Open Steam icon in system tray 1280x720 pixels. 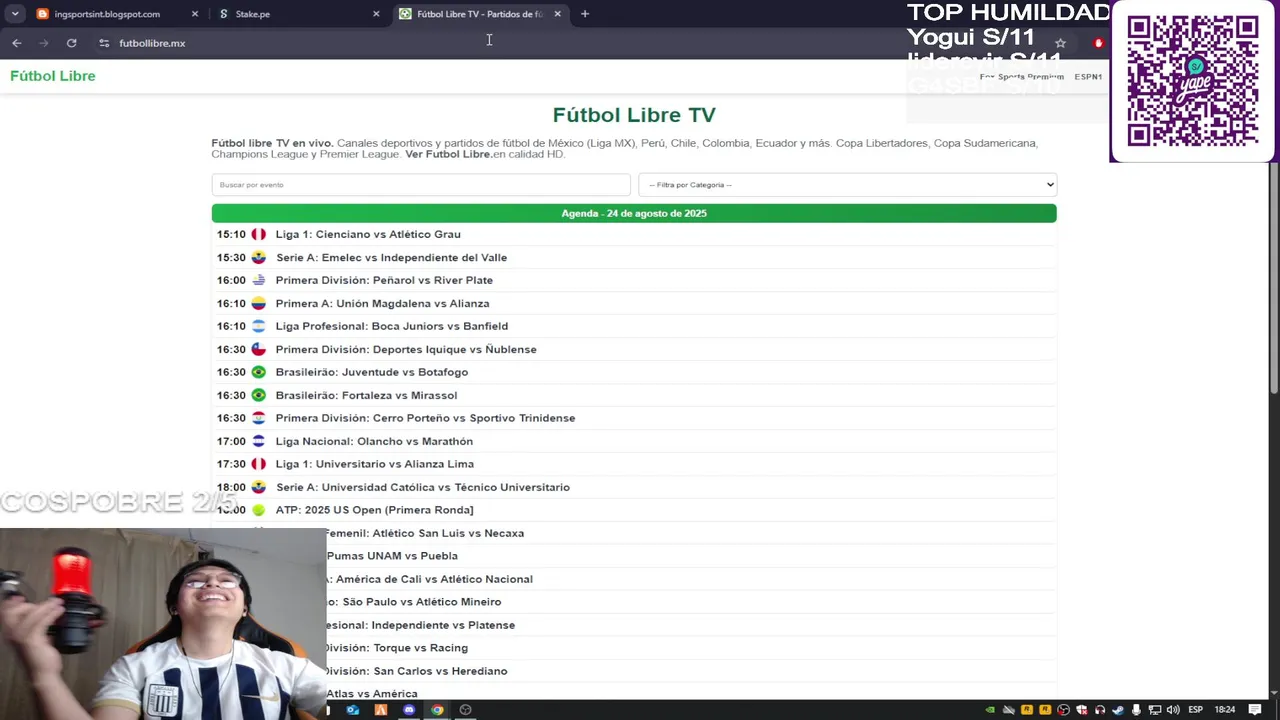tap(1118, 710)
